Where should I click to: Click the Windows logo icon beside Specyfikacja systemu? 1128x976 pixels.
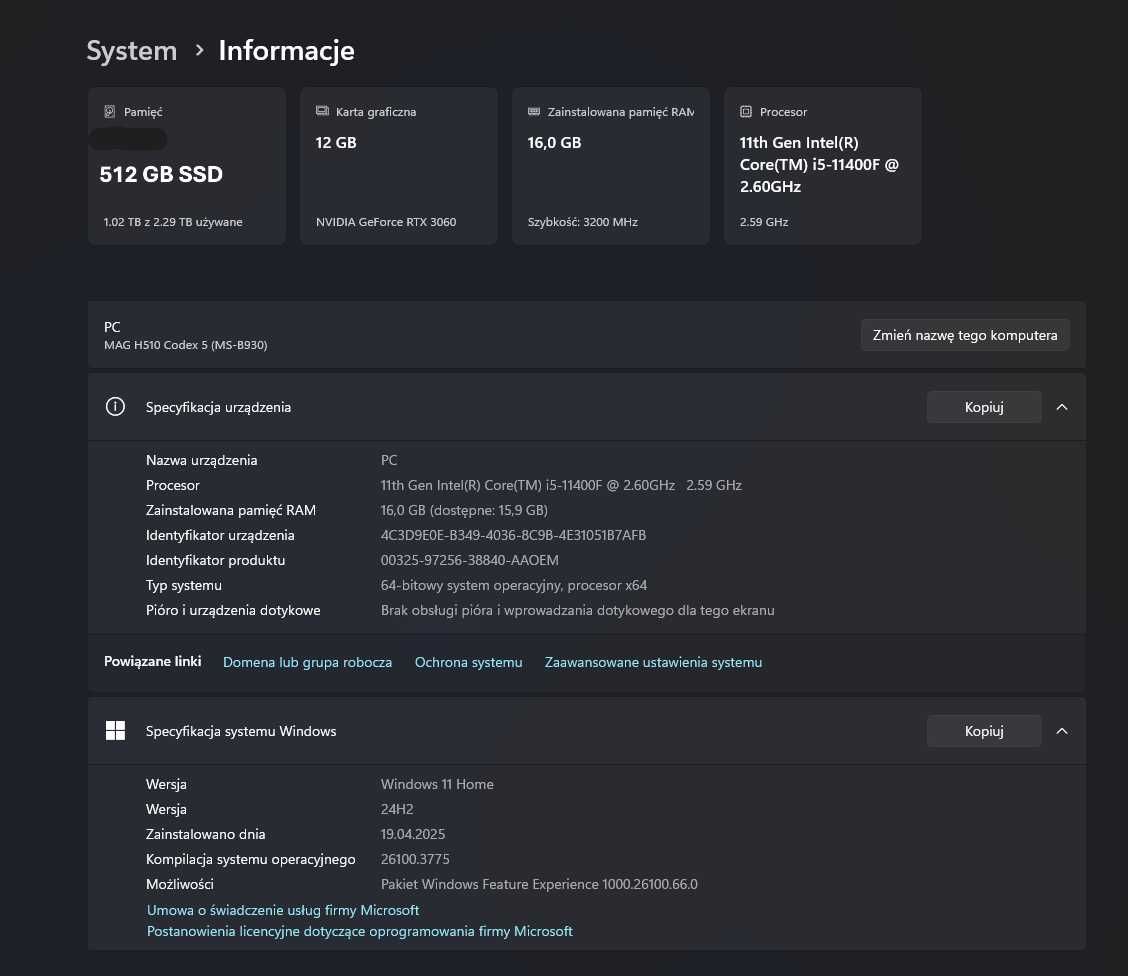pos(115,731)
